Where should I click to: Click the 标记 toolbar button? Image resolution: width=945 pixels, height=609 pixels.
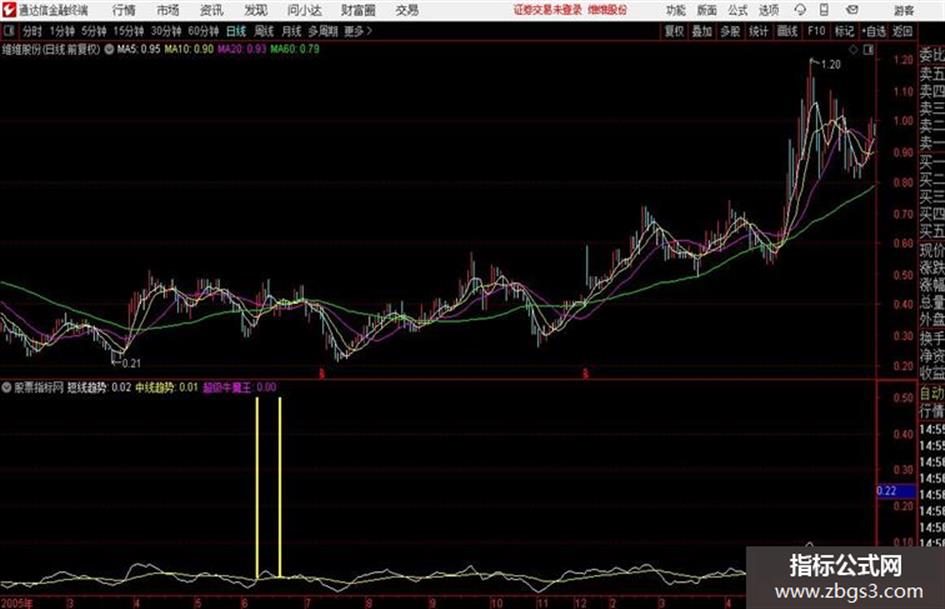tap(844, 31)
